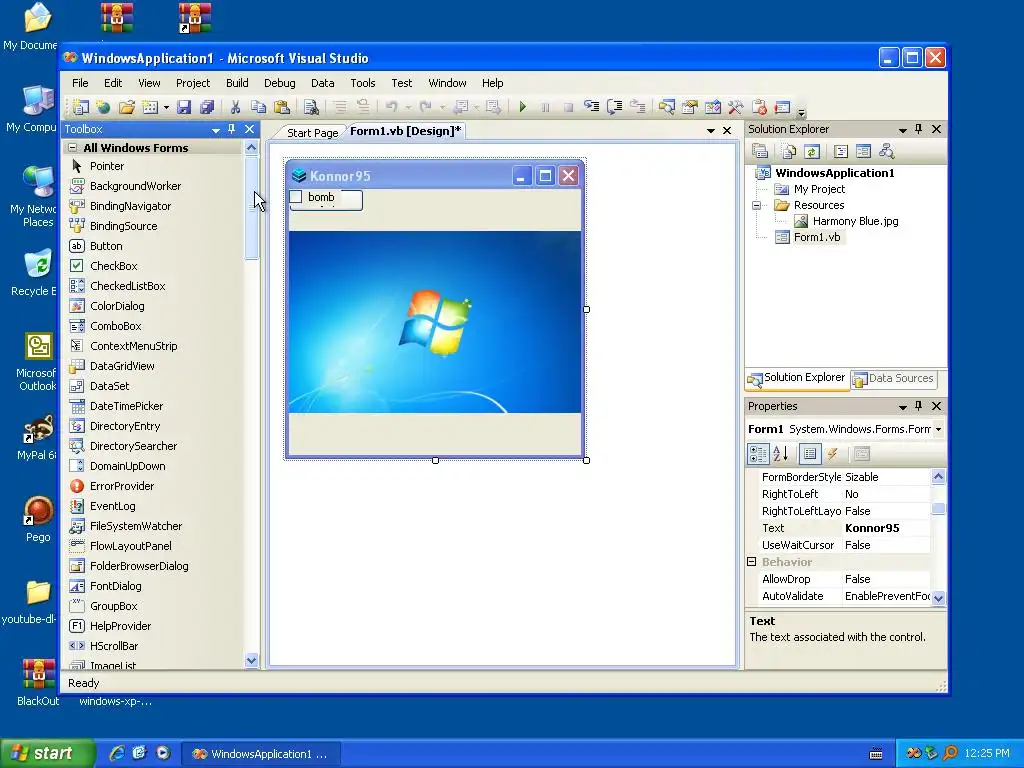The image size is (1024, 768).
Task: Open the active files dropdown in editor tabs
Action: click(711, 131)
